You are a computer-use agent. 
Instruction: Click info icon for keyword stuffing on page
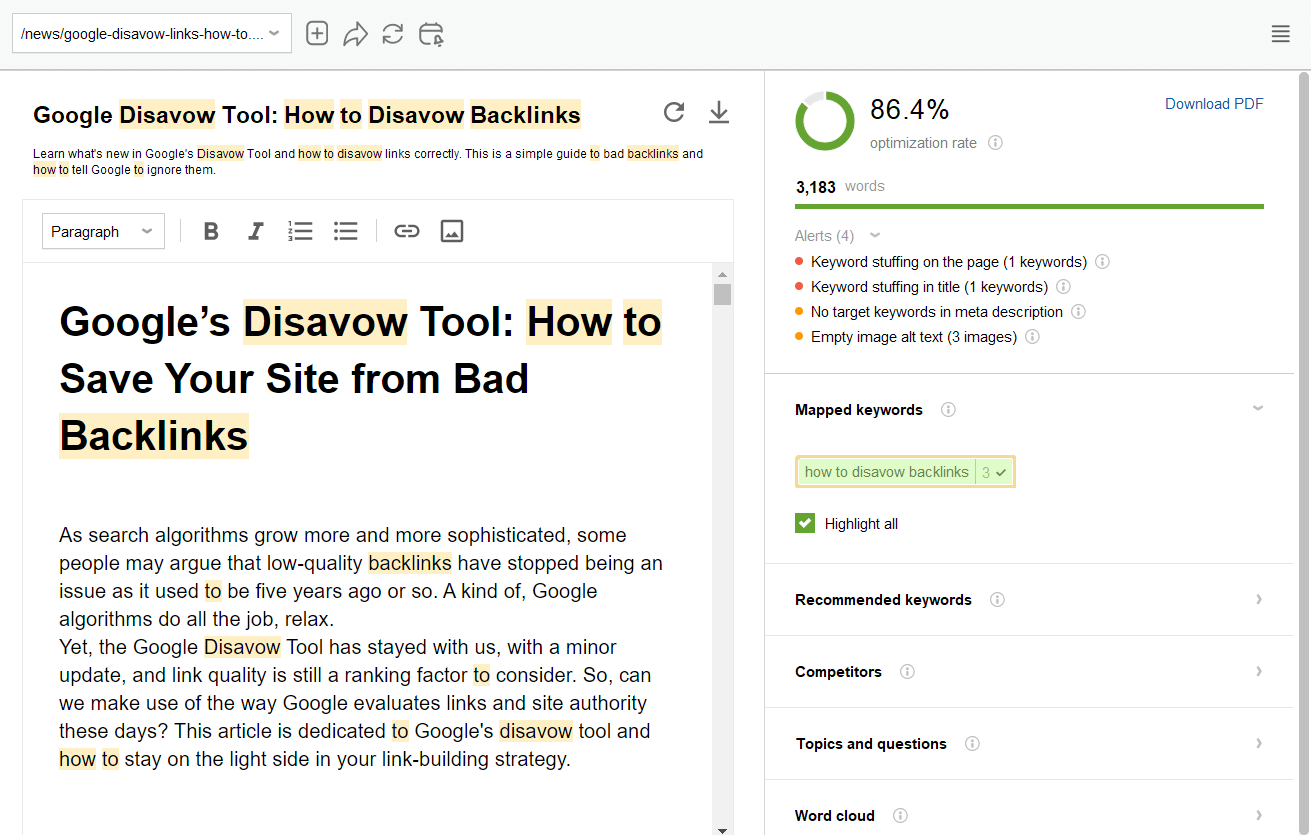pos(1102,262)
